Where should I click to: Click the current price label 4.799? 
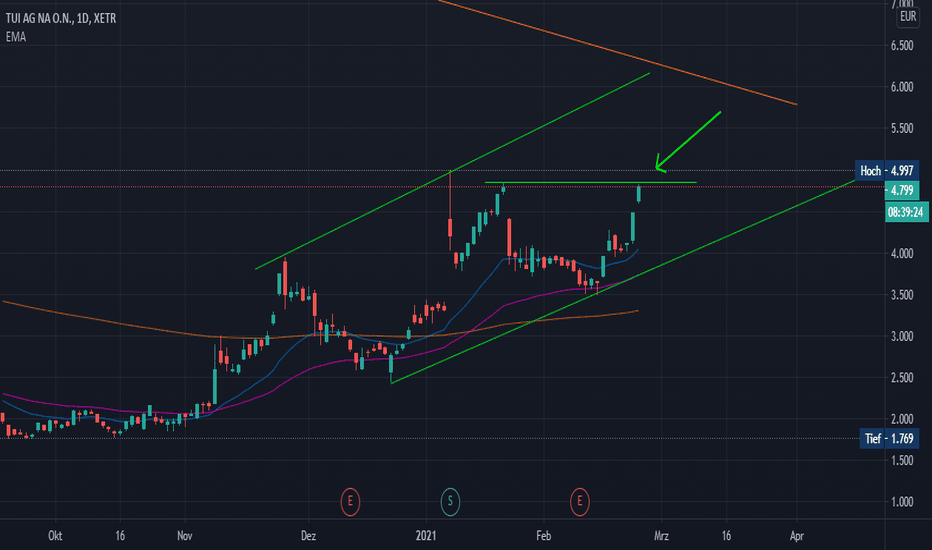902,190
